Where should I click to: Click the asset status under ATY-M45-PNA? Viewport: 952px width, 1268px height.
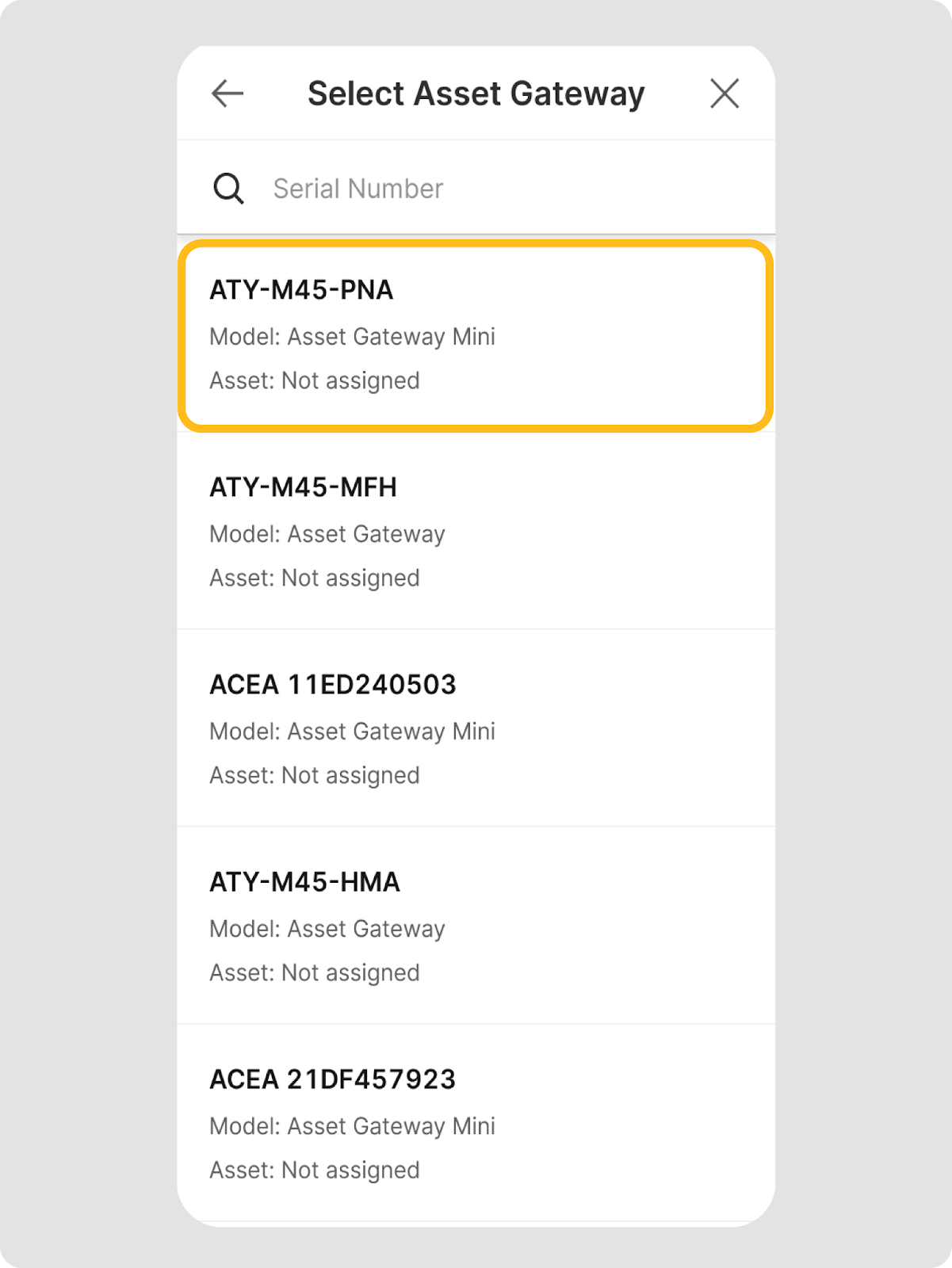click(315, 381)
